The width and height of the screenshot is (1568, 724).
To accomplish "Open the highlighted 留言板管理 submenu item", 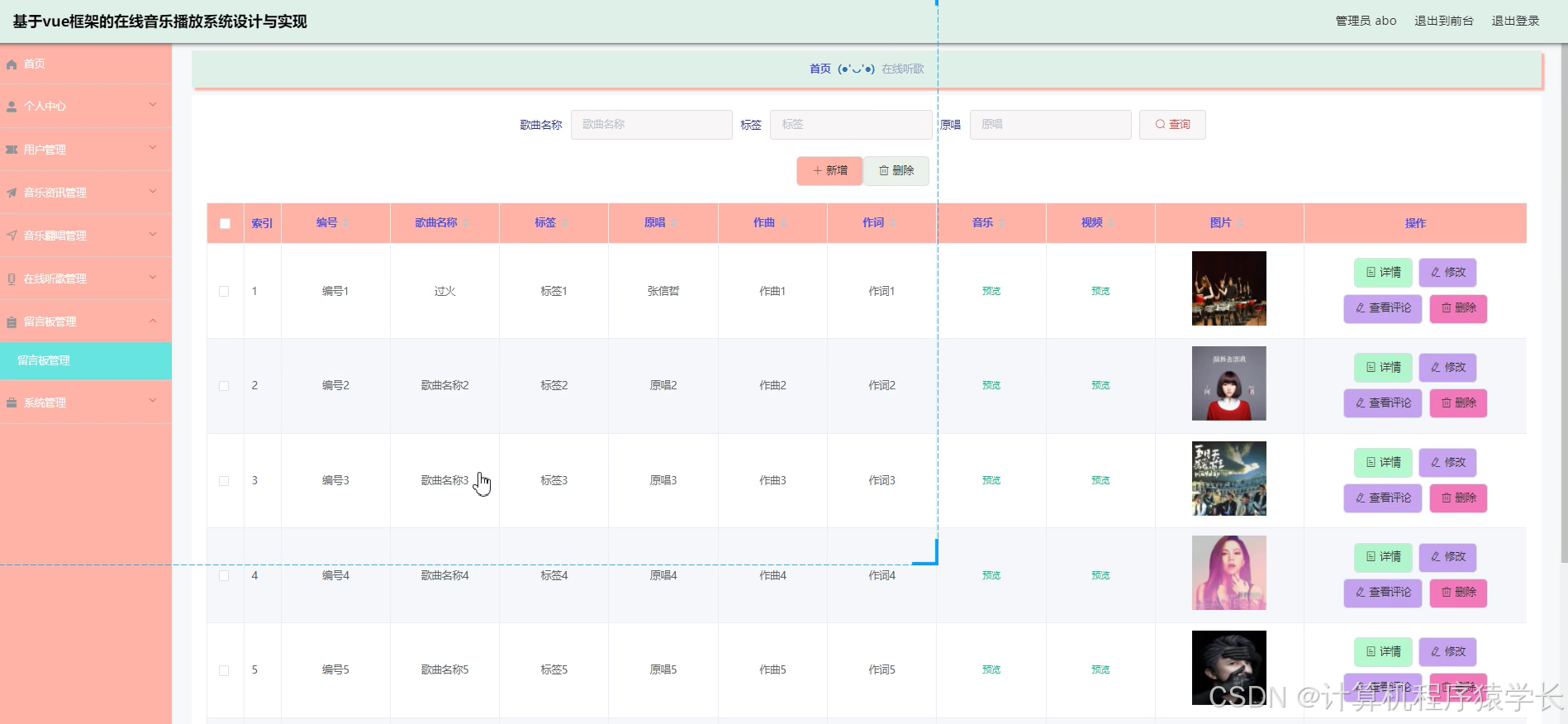I will [x=86, y=361].
